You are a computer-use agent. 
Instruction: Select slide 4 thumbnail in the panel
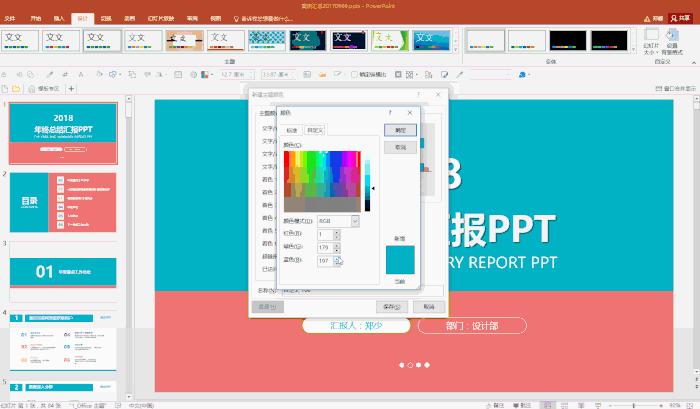(x=63, y=341)
